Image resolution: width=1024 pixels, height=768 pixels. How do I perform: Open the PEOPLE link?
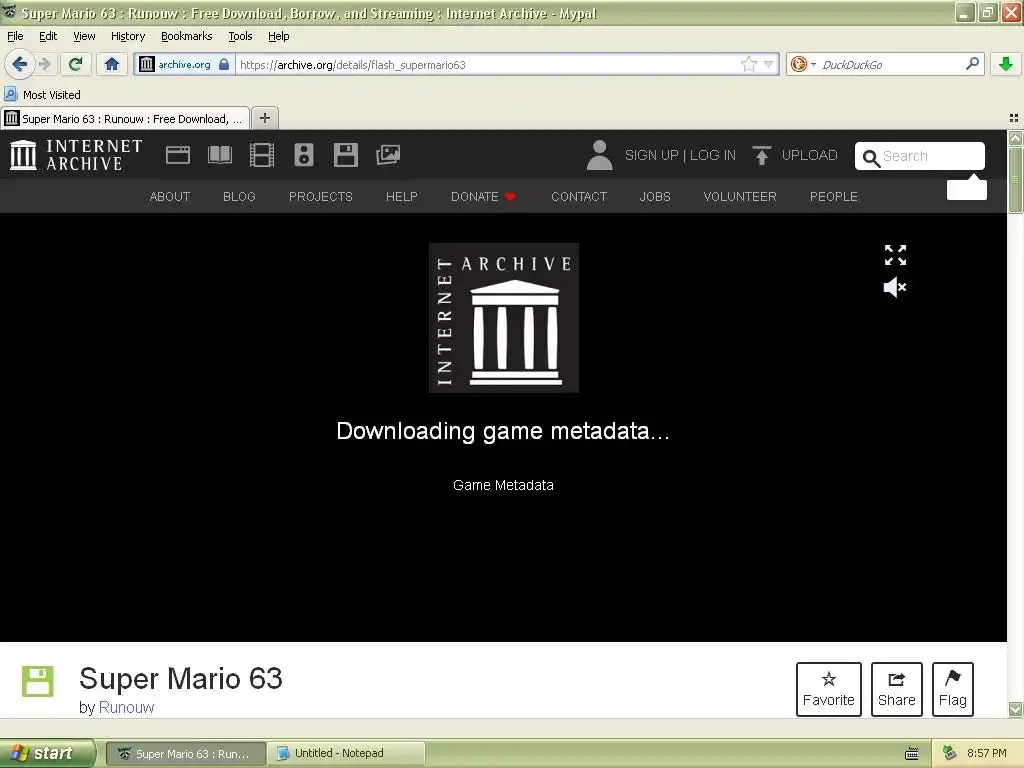(x=834, y=197)
